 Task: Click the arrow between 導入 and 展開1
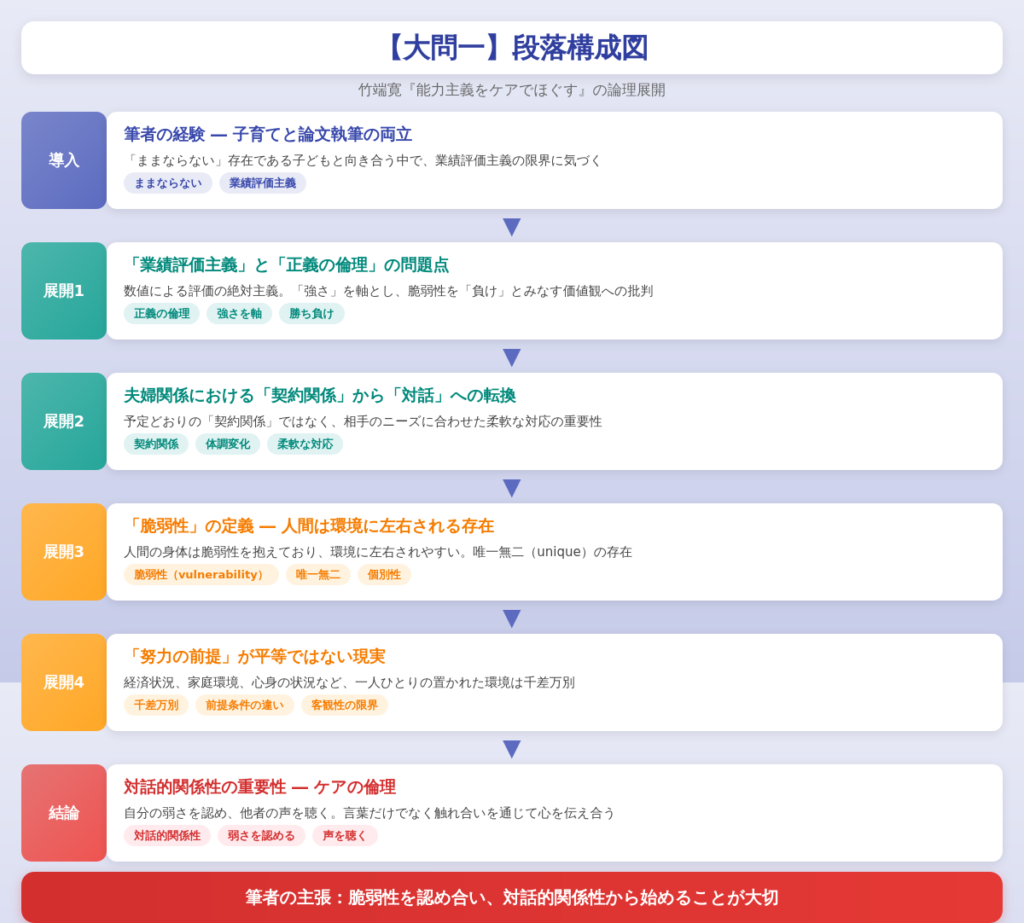click(x=511, y=227)
